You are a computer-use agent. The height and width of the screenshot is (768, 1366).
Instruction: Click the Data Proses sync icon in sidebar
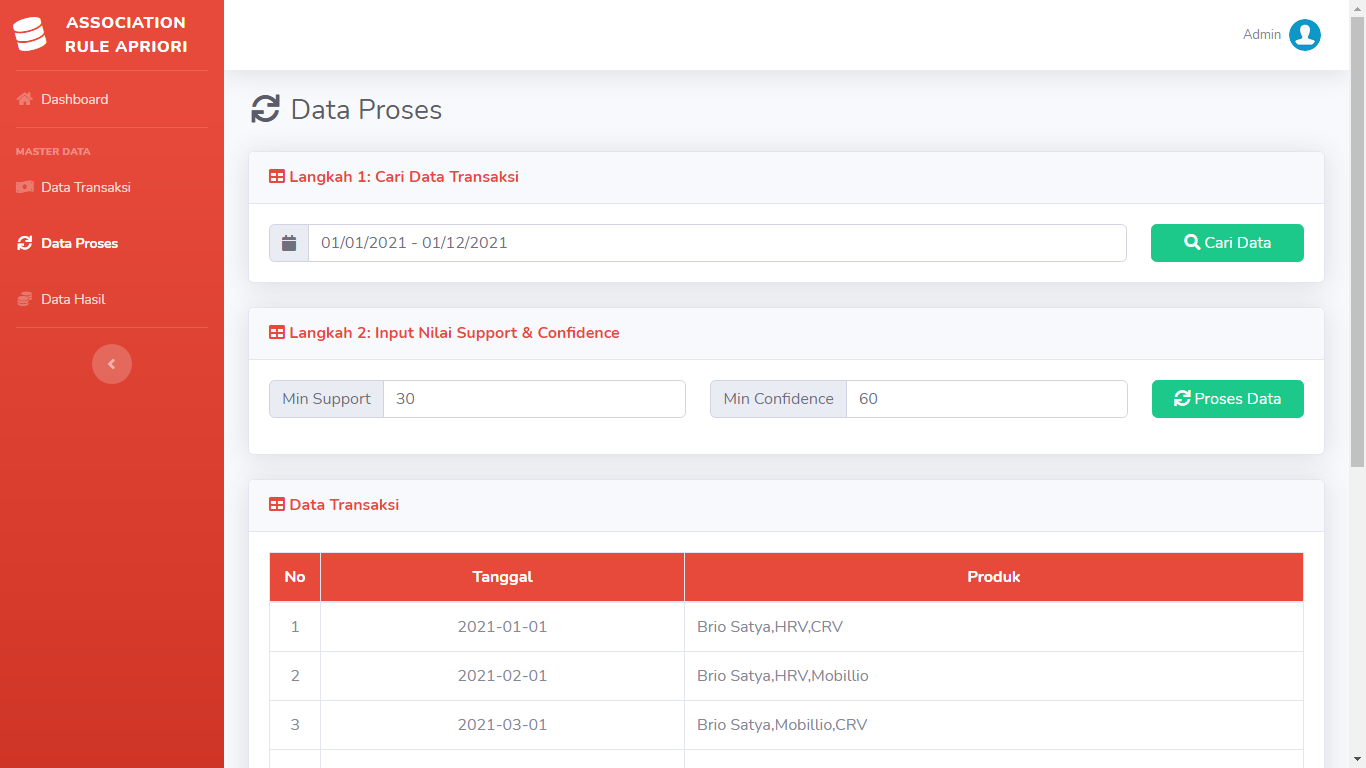point(25,243)
